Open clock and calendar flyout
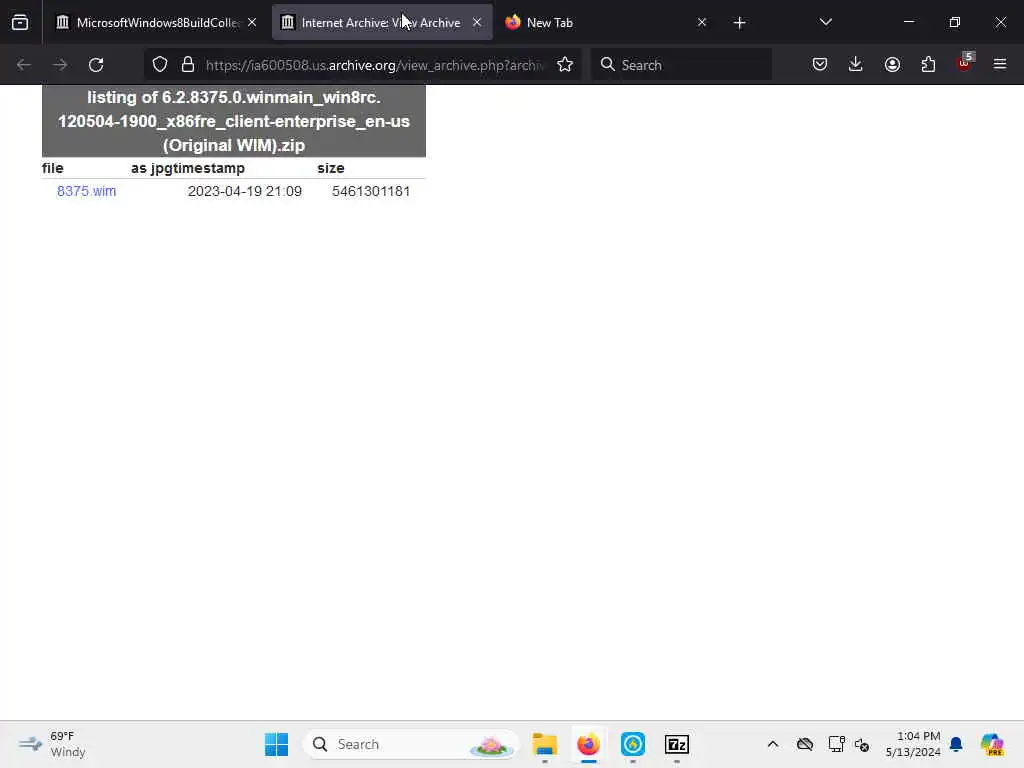 point(913,744)
